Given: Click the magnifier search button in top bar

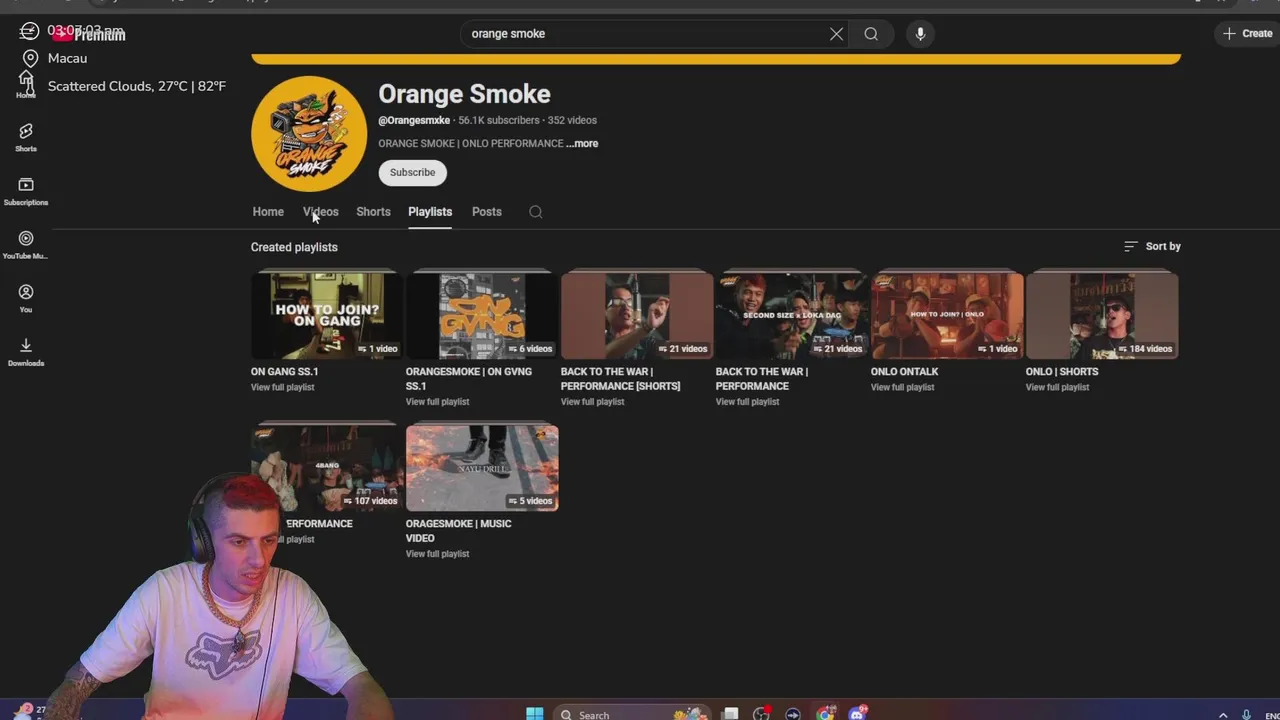Looking at the screenshot, I should [871, 34].
